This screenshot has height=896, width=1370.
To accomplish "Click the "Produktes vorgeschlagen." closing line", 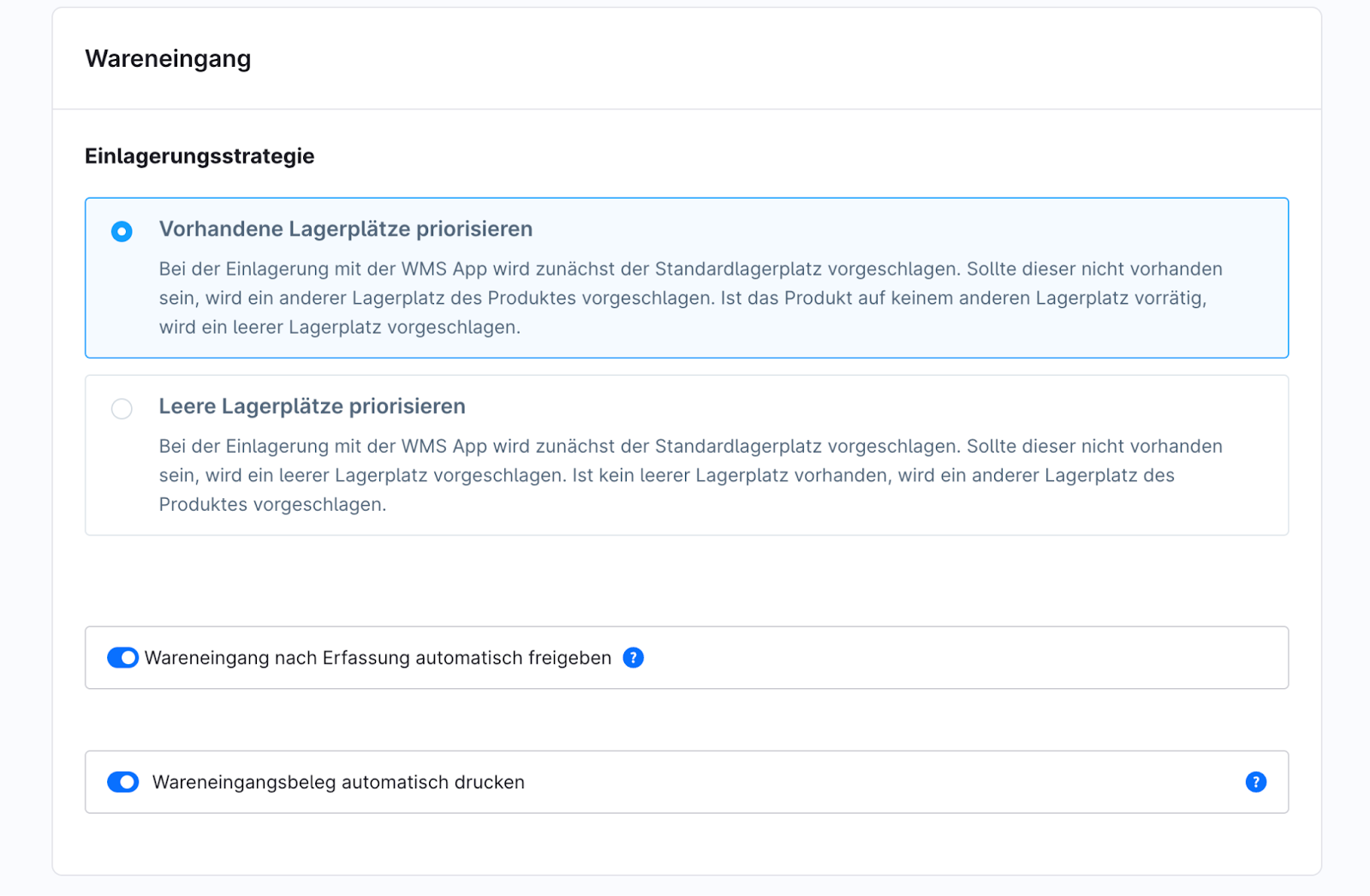I will 272,505.
